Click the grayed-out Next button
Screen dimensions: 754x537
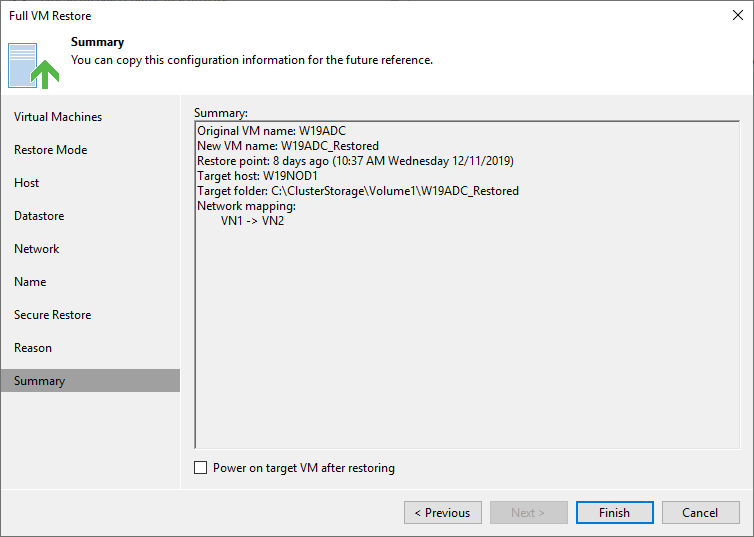point(528,512)
